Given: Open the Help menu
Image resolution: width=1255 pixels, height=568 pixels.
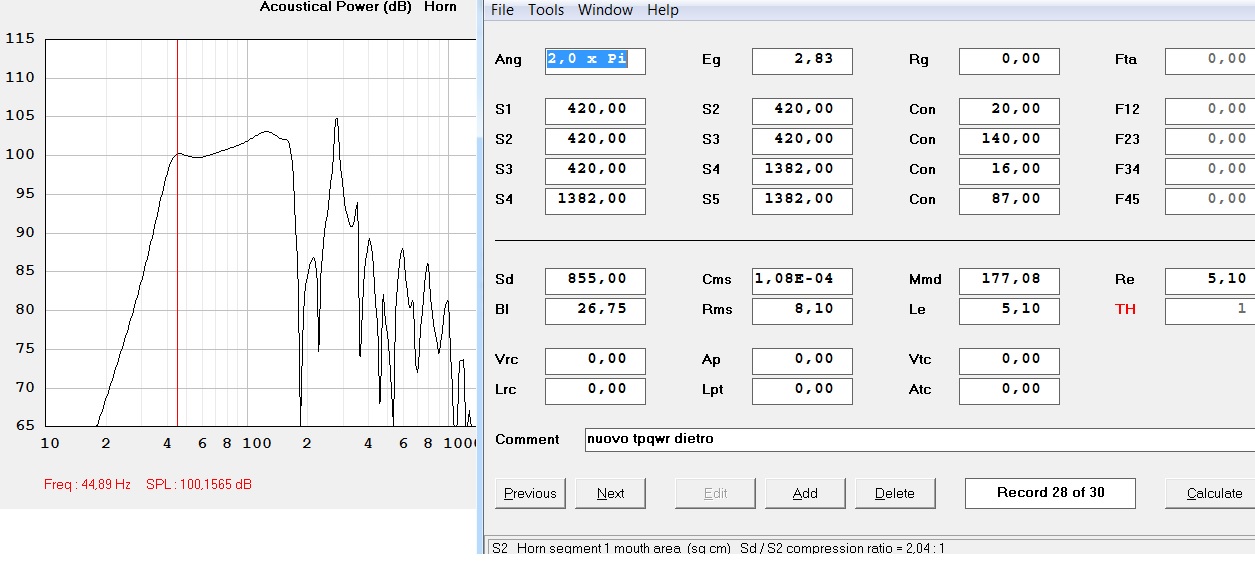Looking at the screenshot, I should [663, 10].
